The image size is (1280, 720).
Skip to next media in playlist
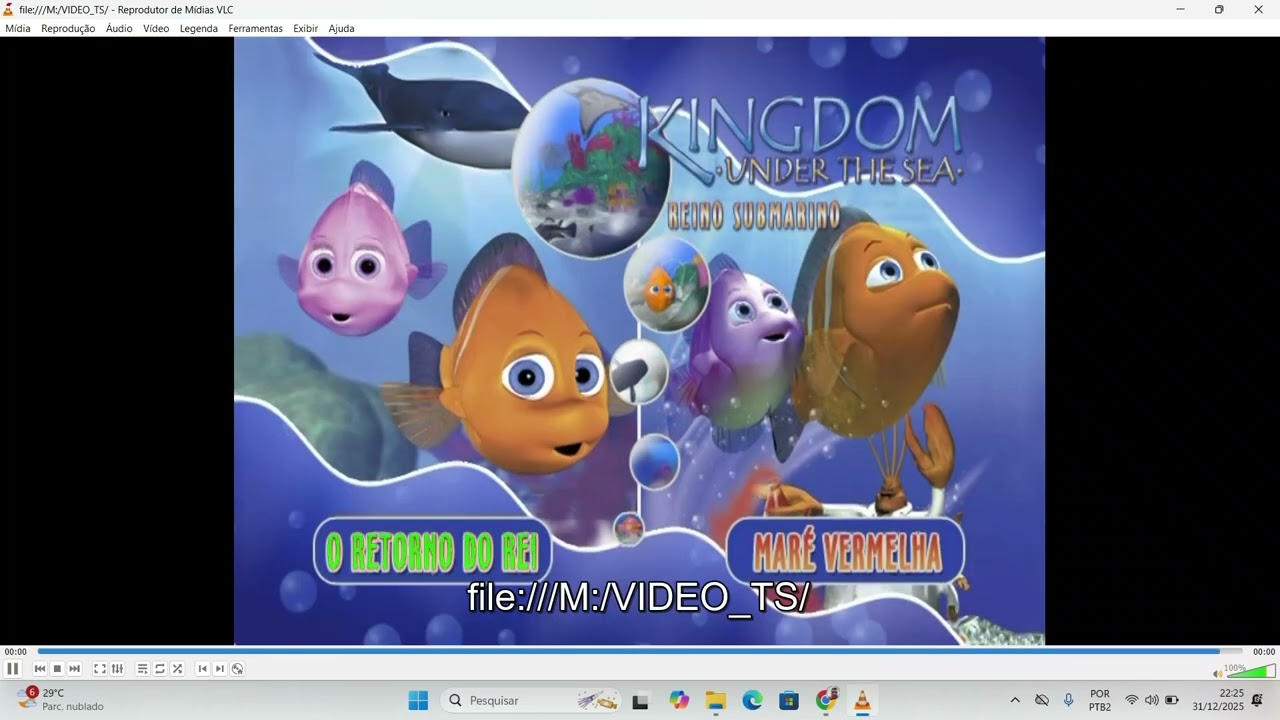[x=74, y=669]
